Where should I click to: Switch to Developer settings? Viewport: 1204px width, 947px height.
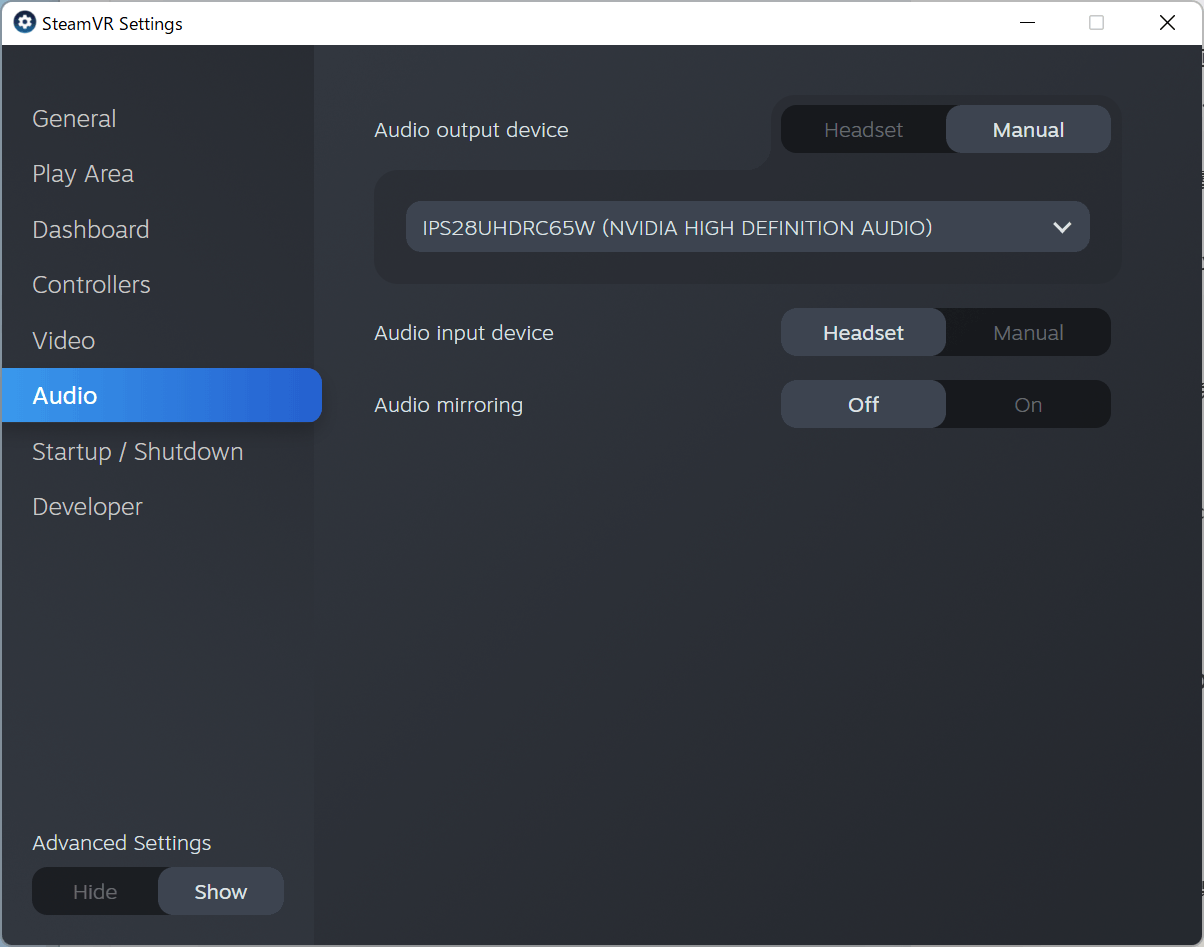[87, 507]
